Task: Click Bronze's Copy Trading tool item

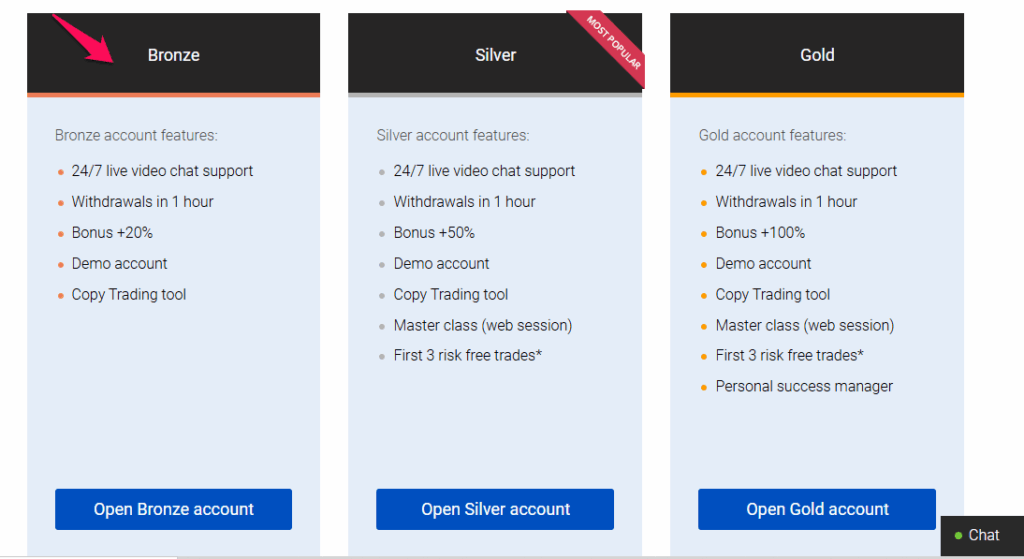Action: (129, 295)
